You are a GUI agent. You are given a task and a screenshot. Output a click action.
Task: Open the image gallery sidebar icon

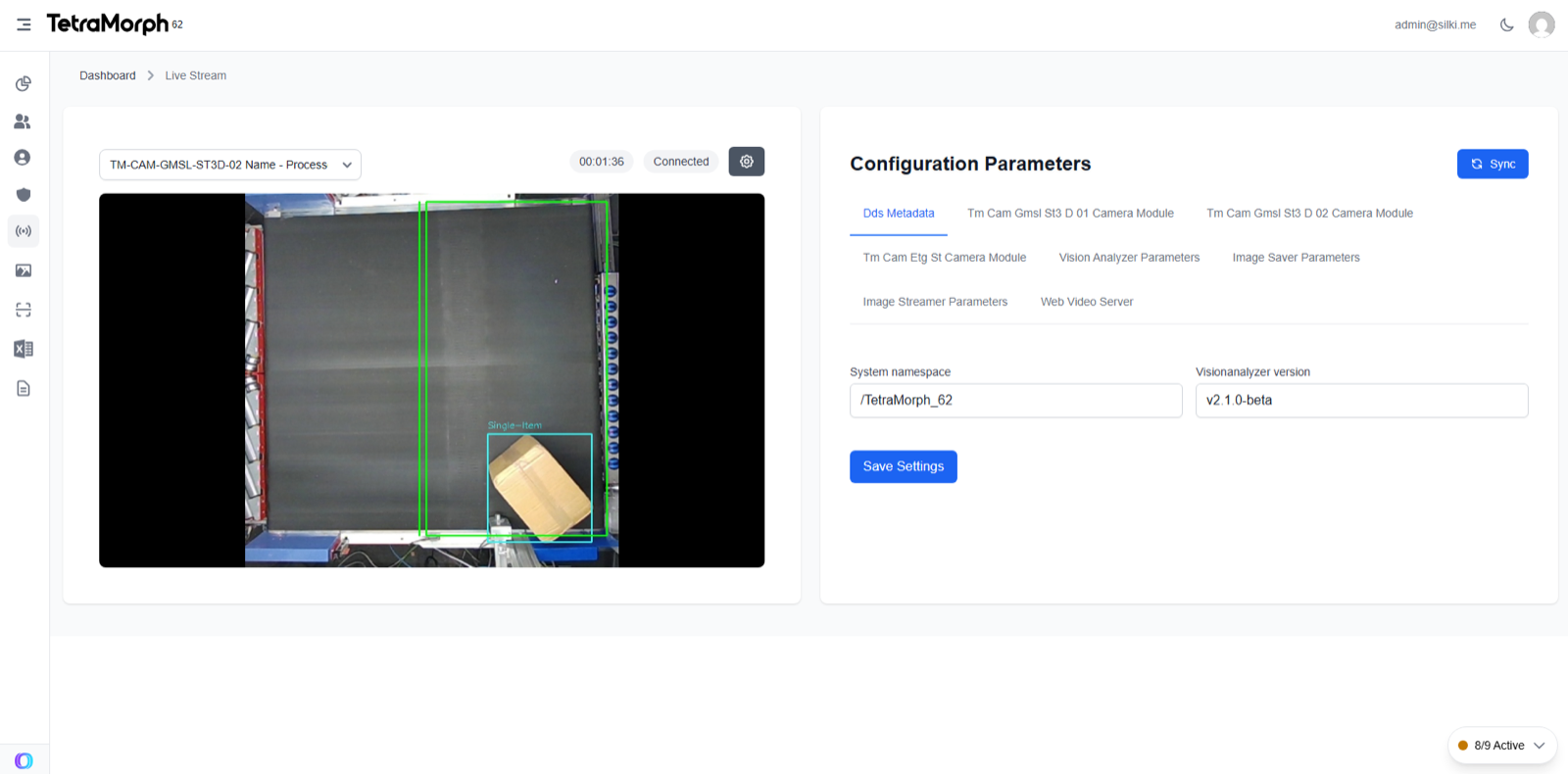(24, 270)
